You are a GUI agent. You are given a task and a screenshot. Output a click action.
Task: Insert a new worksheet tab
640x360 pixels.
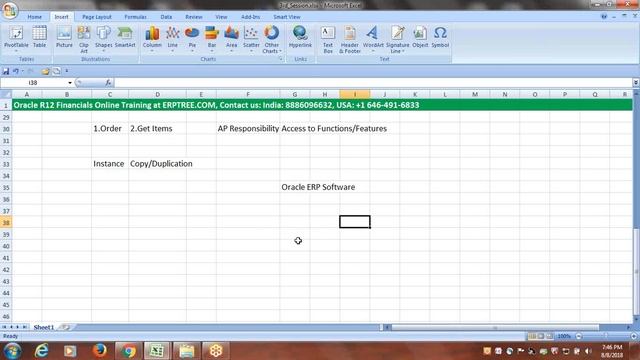point(65,327)
